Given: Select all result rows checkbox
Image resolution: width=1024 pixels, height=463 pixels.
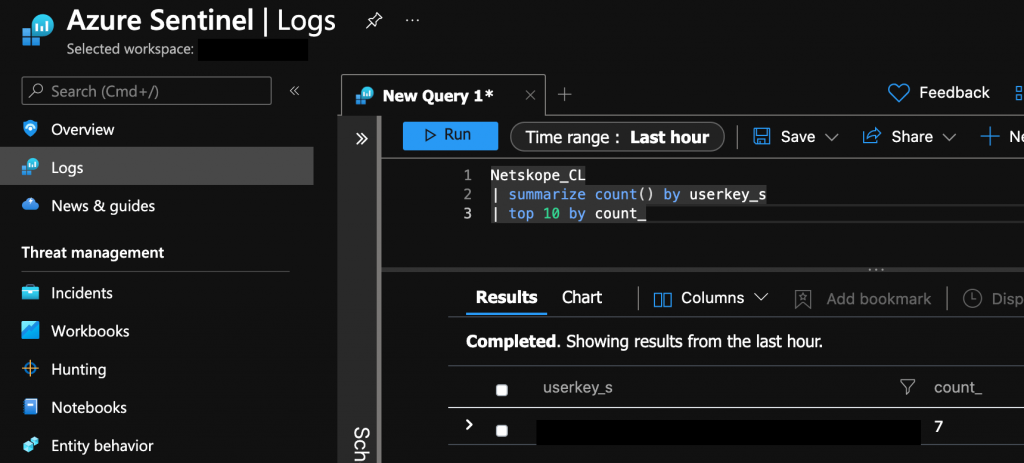Looking at the screenshot, I should coord(502,390).
